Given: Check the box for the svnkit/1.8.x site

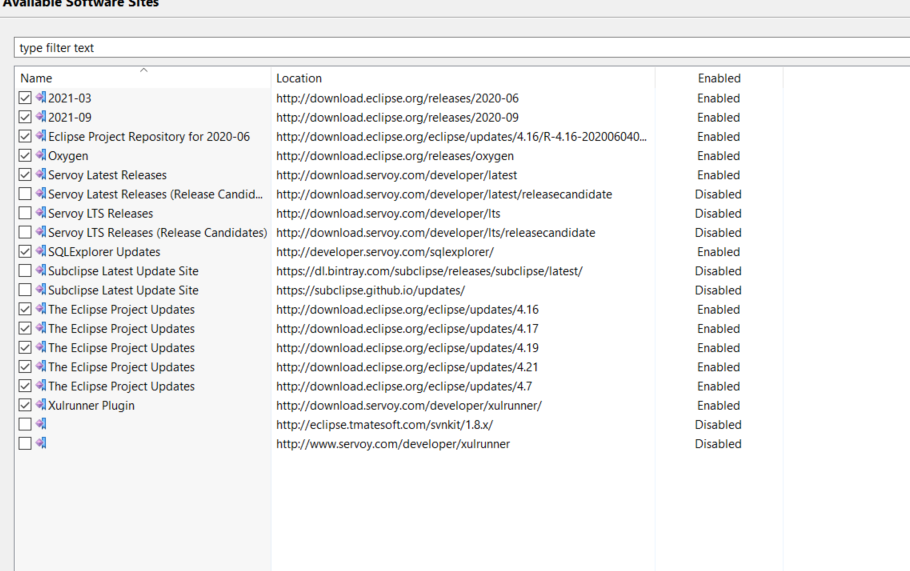Looking at the screenshot, I should tap(25, 424).
